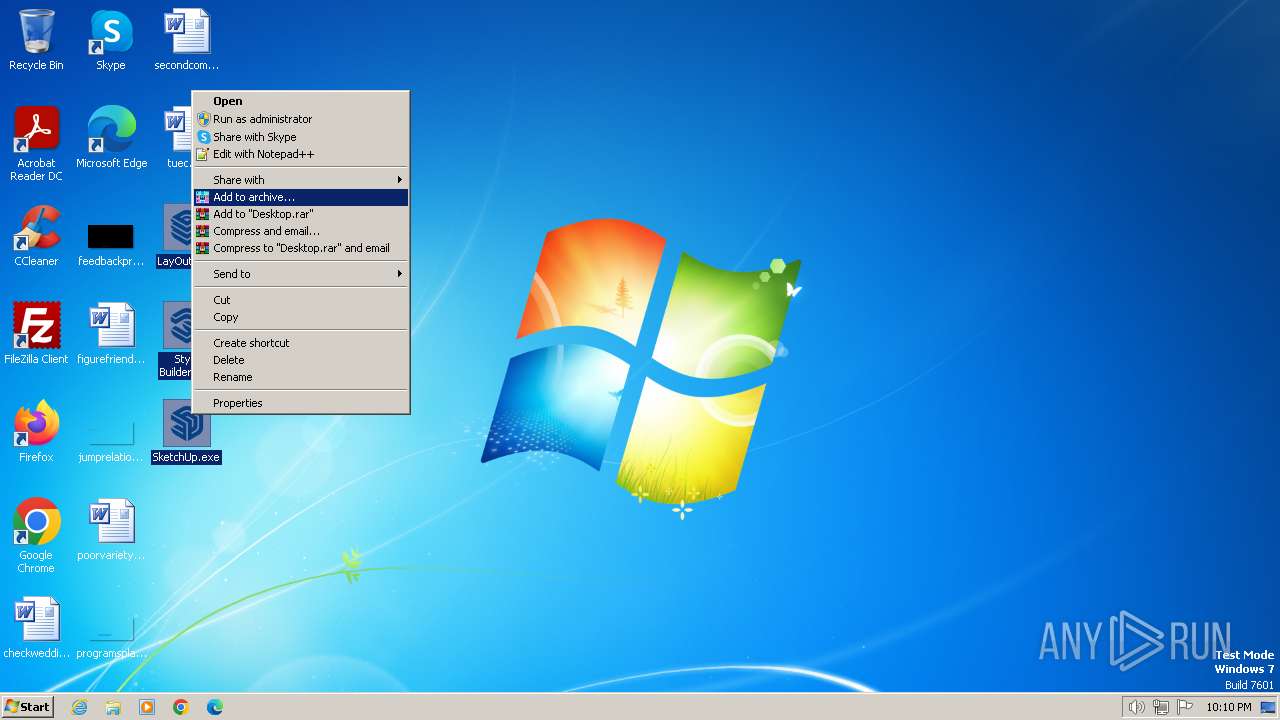Choose Delete in the context menu
This screenshot has width=1280, height=720.
301,360
